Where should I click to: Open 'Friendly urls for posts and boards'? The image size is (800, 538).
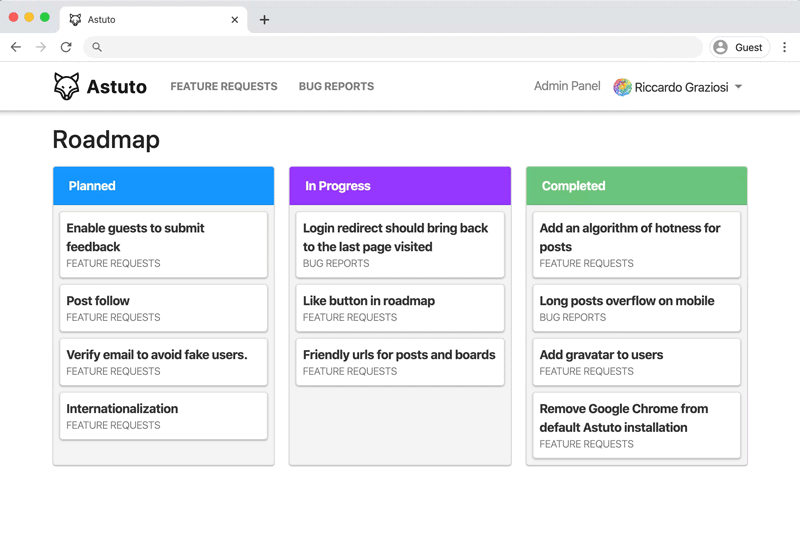[x=400, y=361]
